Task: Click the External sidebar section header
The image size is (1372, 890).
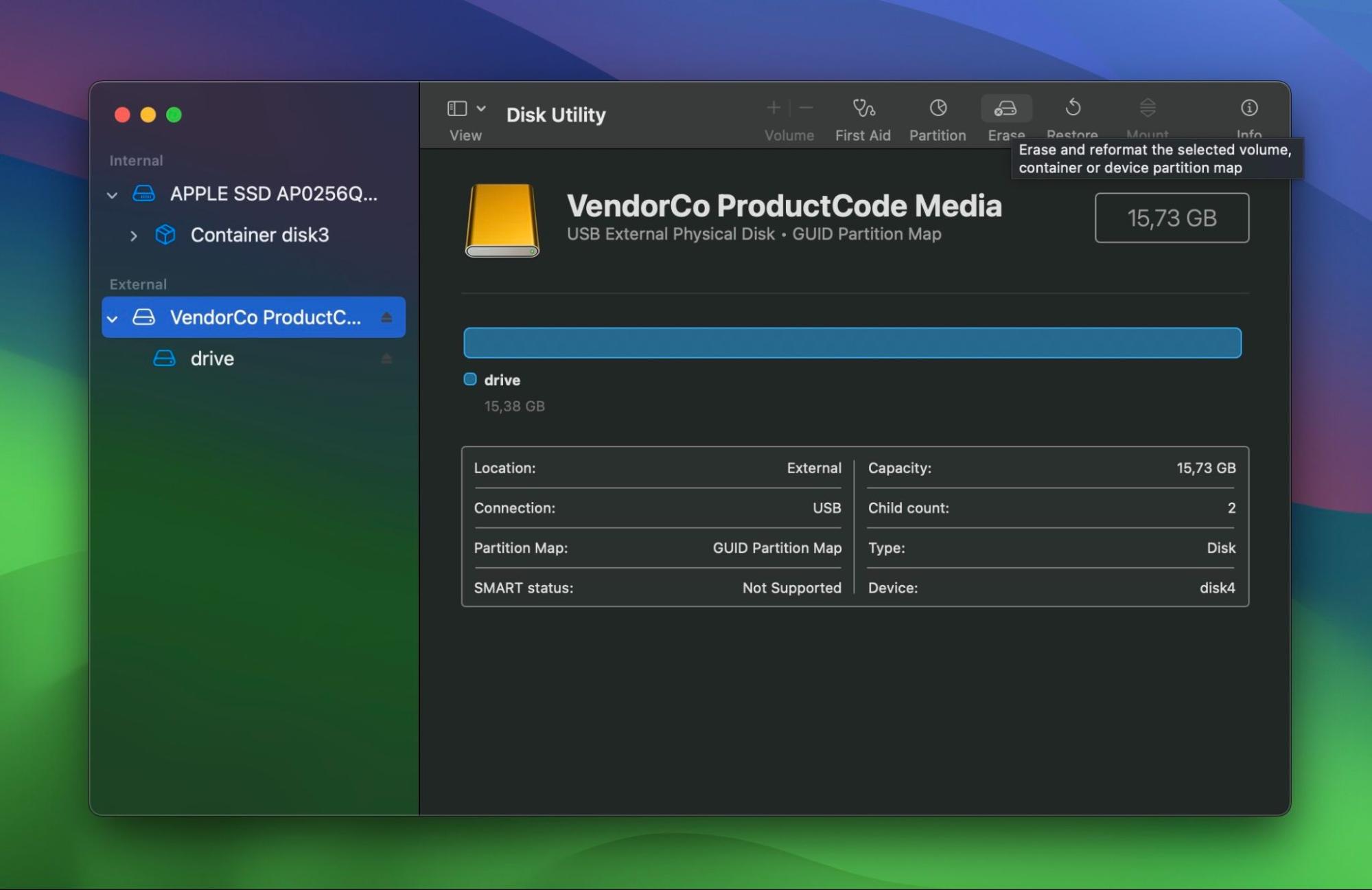Action: pos(138,284)
